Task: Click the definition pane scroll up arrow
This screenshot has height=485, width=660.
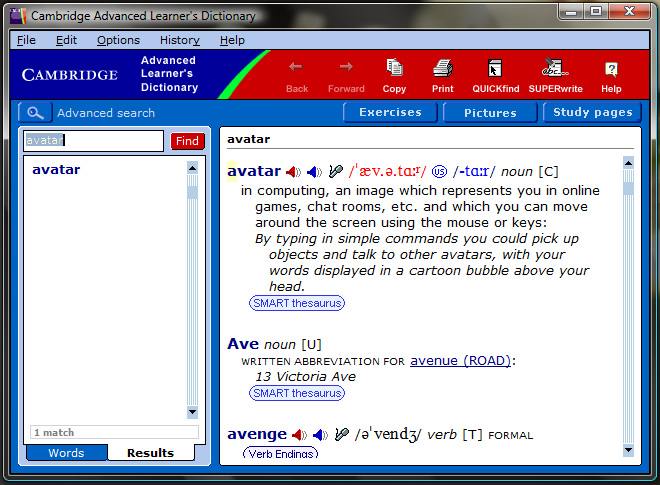Action: (x=628, y=163)
